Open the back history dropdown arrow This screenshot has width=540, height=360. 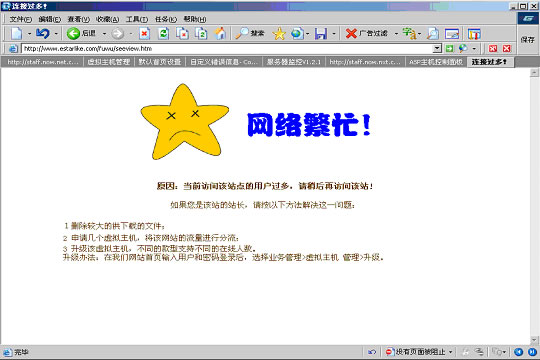click(x=104, y=33)
